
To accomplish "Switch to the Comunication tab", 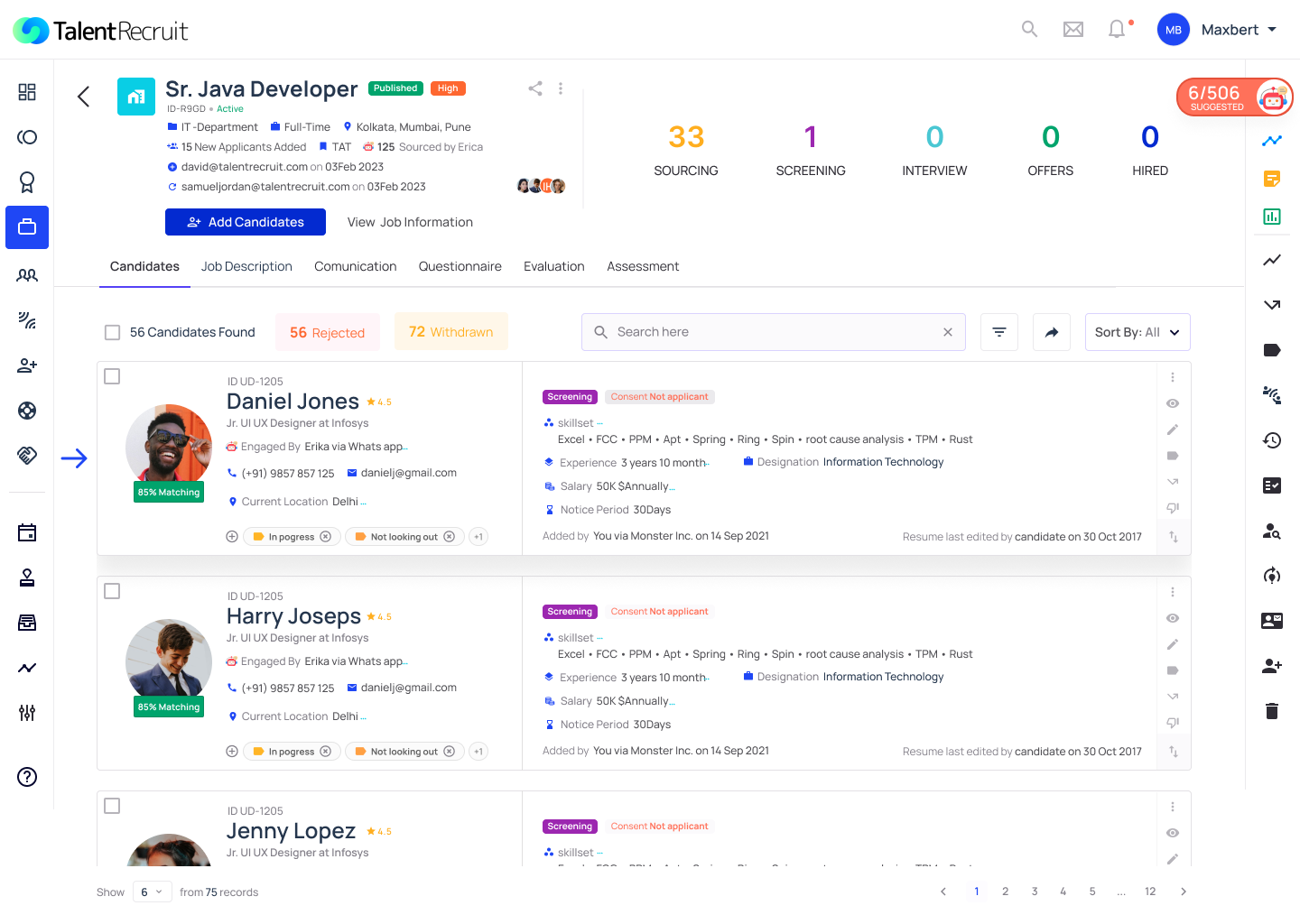I will [356, 267].
